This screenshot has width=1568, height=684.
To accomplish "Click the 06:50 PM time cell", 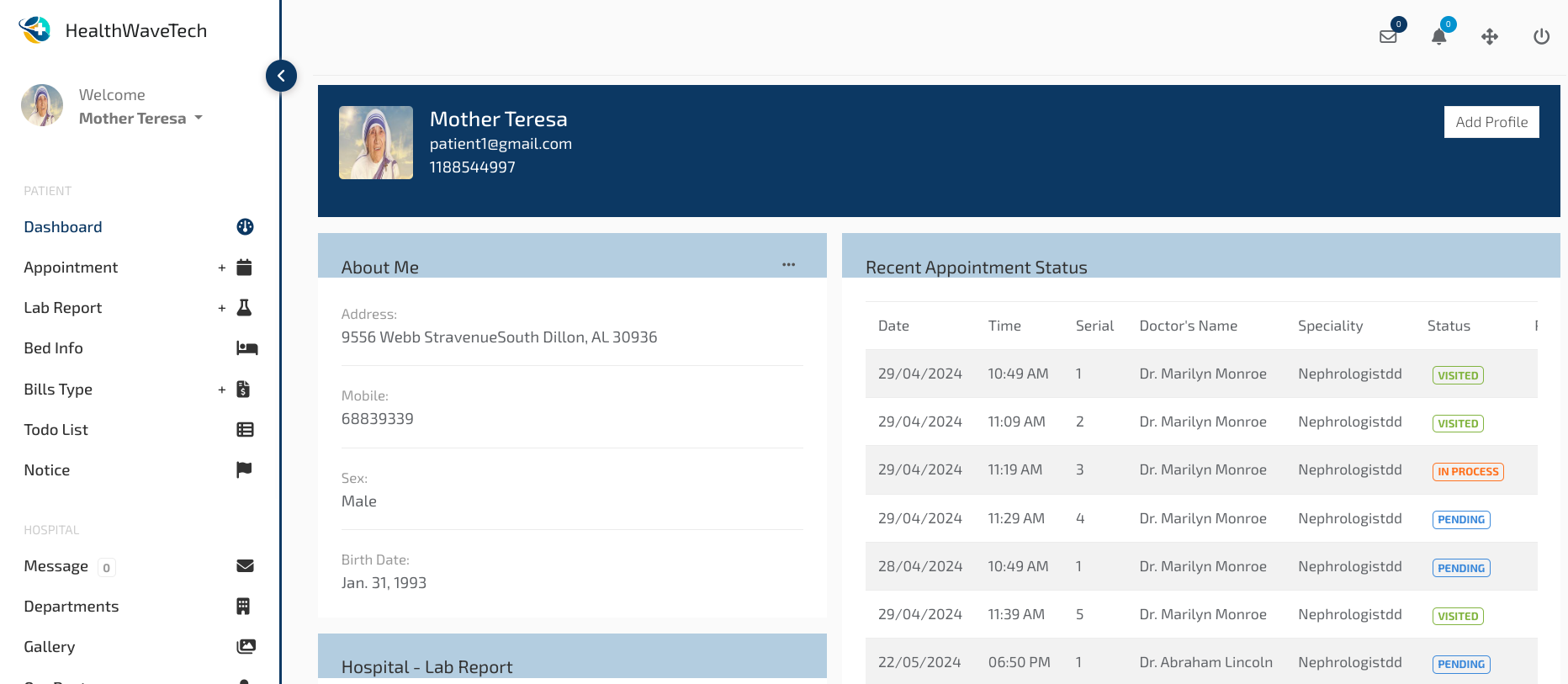I will point(1019,662).
